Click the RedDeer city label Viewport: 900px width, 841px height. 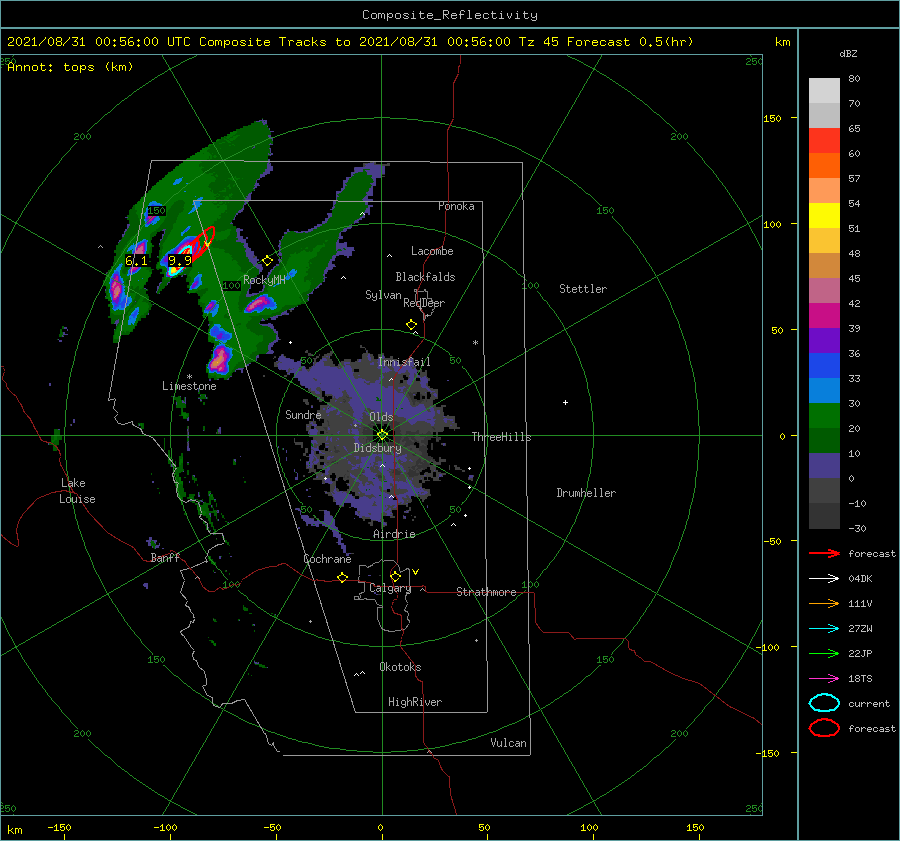tap(424, 303)
